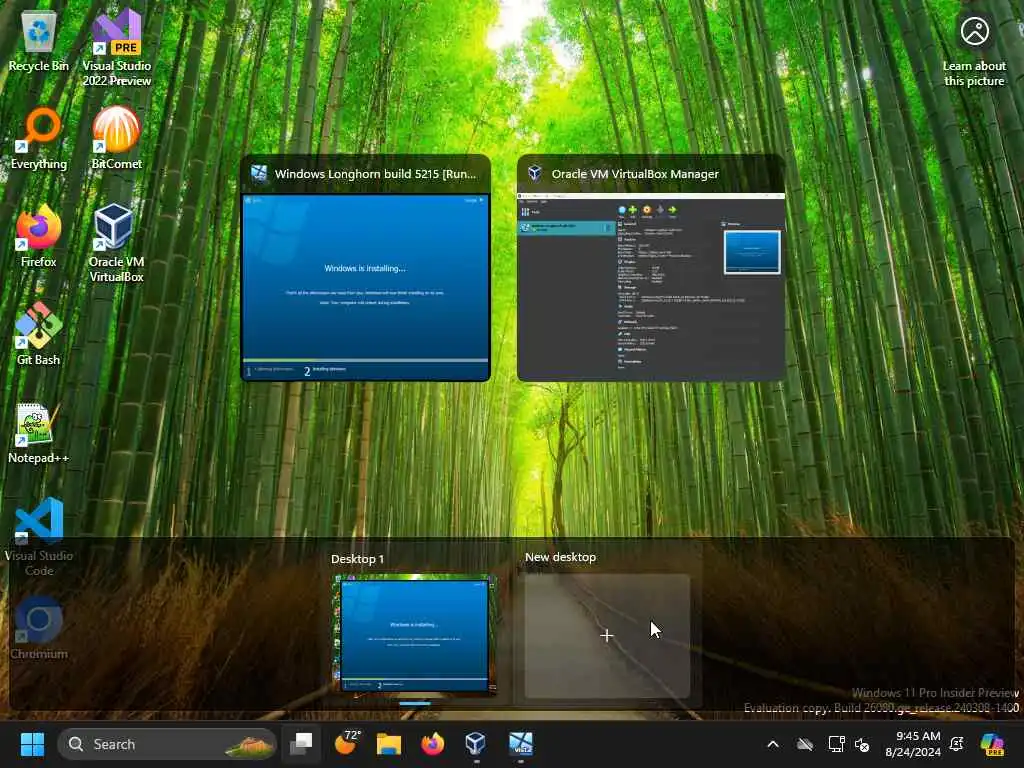Open the weather widget showing 72°

[x=347, y=743]
